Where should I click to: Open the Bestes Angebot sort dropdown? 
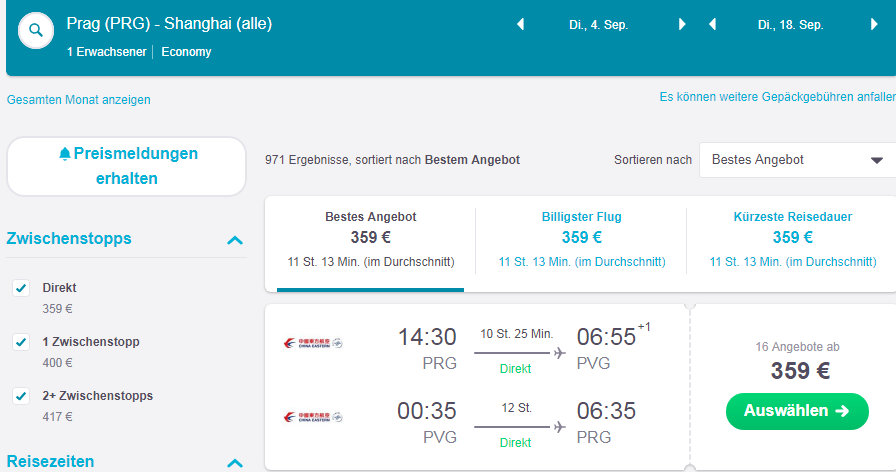point(798,160)
